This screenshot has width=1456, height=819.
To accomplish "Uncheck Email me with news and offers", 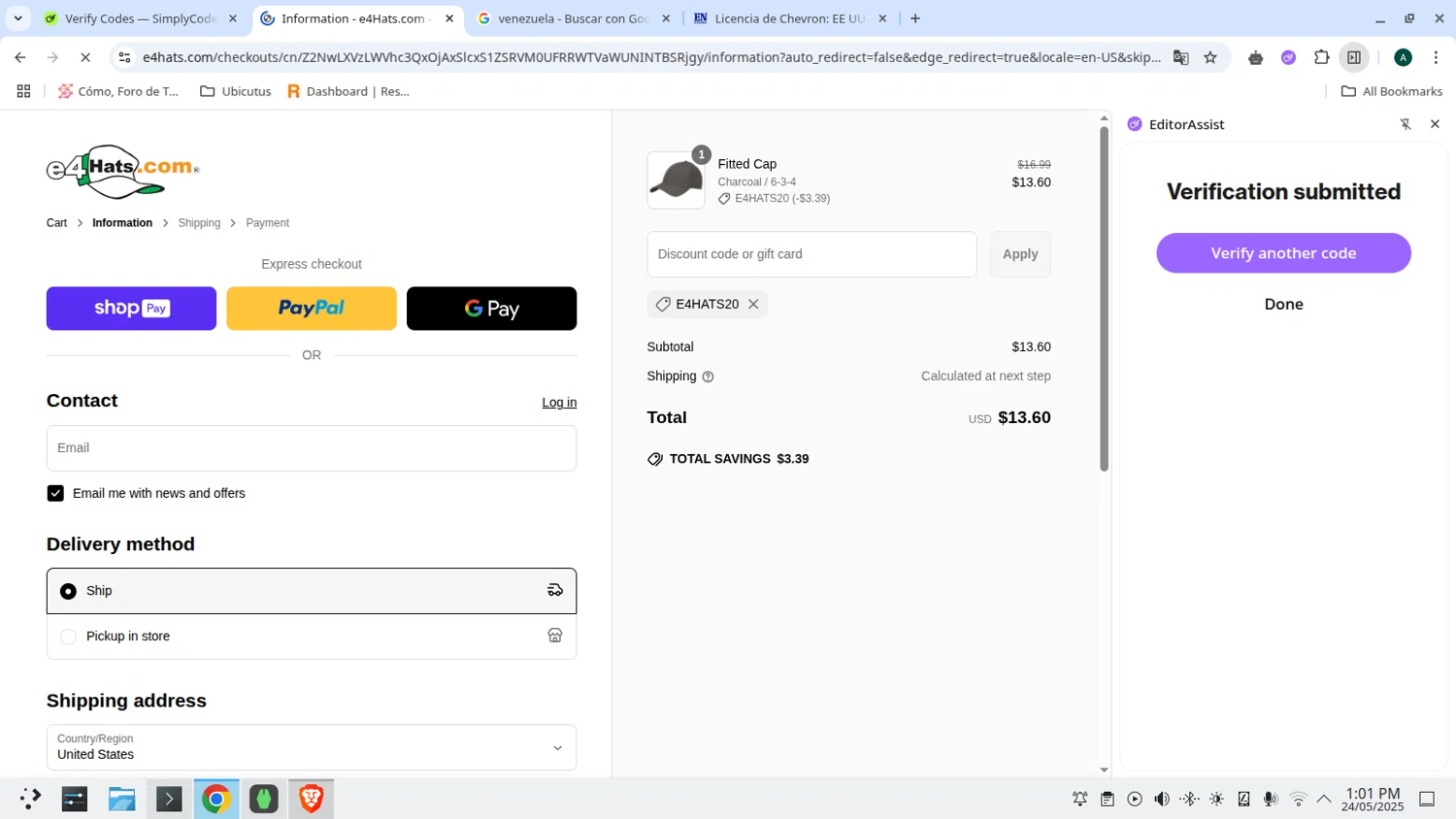I will 55,493.
